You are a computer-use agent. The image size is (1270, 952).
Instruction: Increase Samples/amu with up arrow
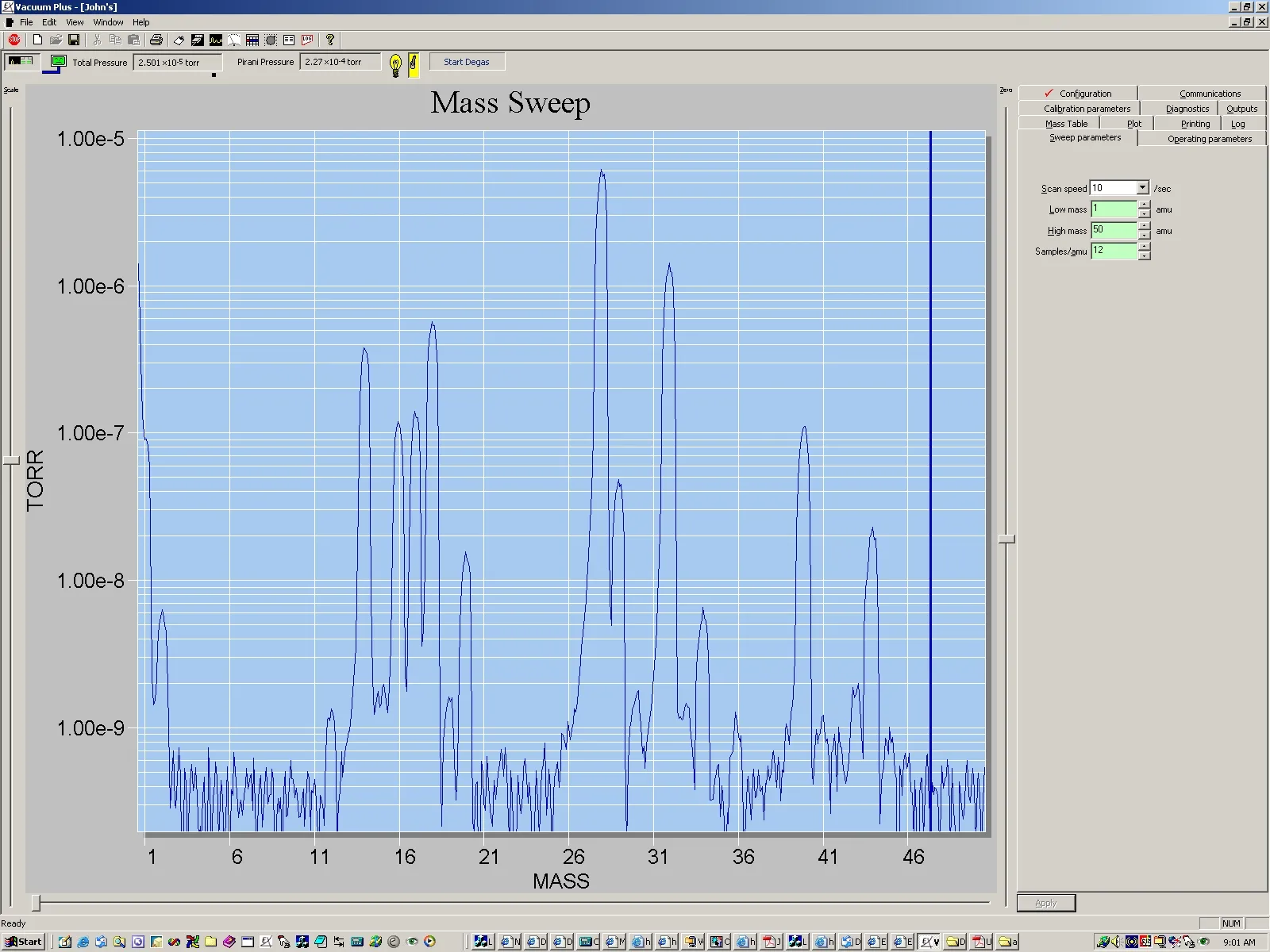(x=1145, y=247)
